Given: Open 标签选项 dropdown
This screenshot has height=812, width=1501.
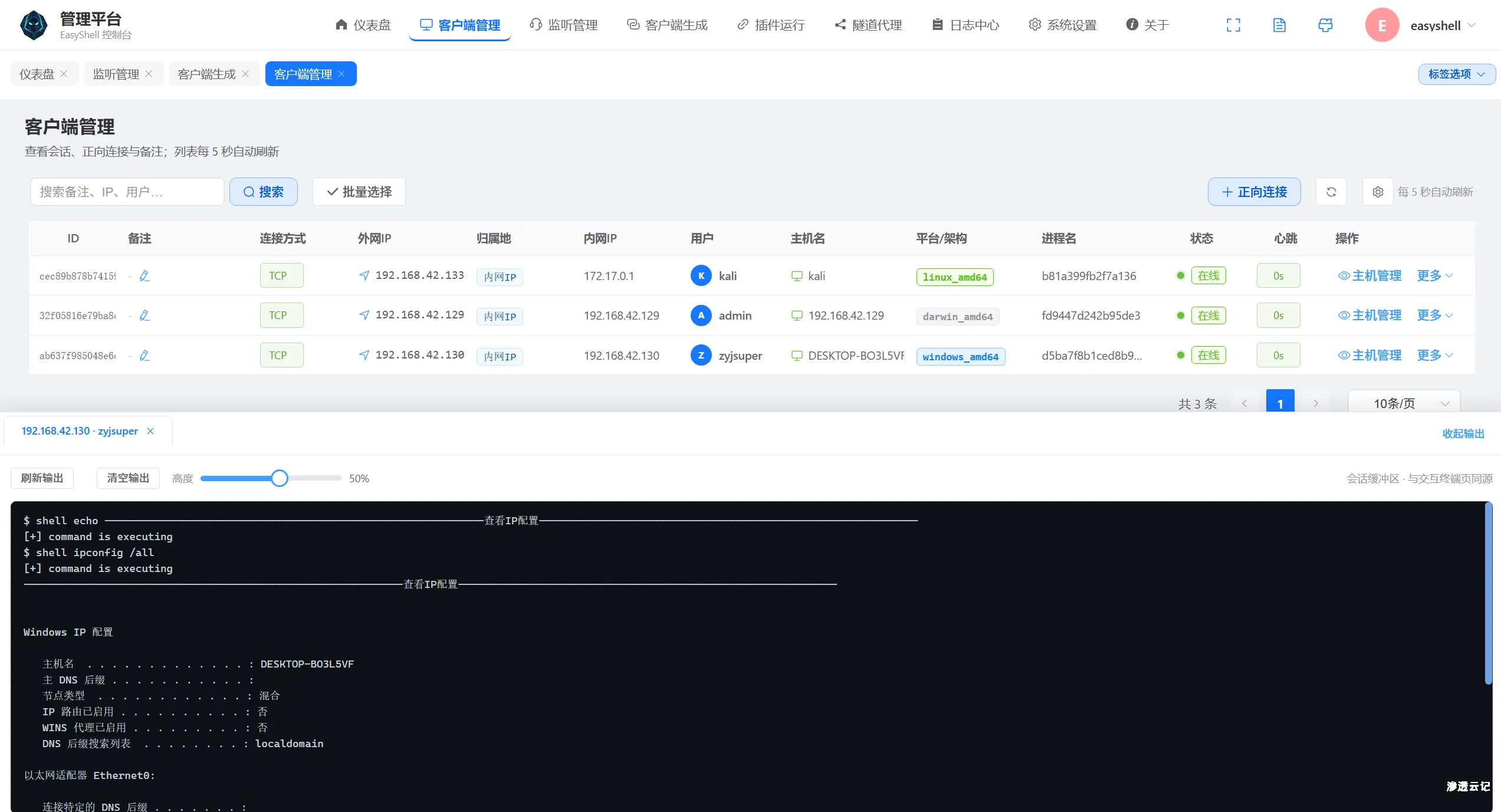Looking at the screenshot, I should (1457, 74).
